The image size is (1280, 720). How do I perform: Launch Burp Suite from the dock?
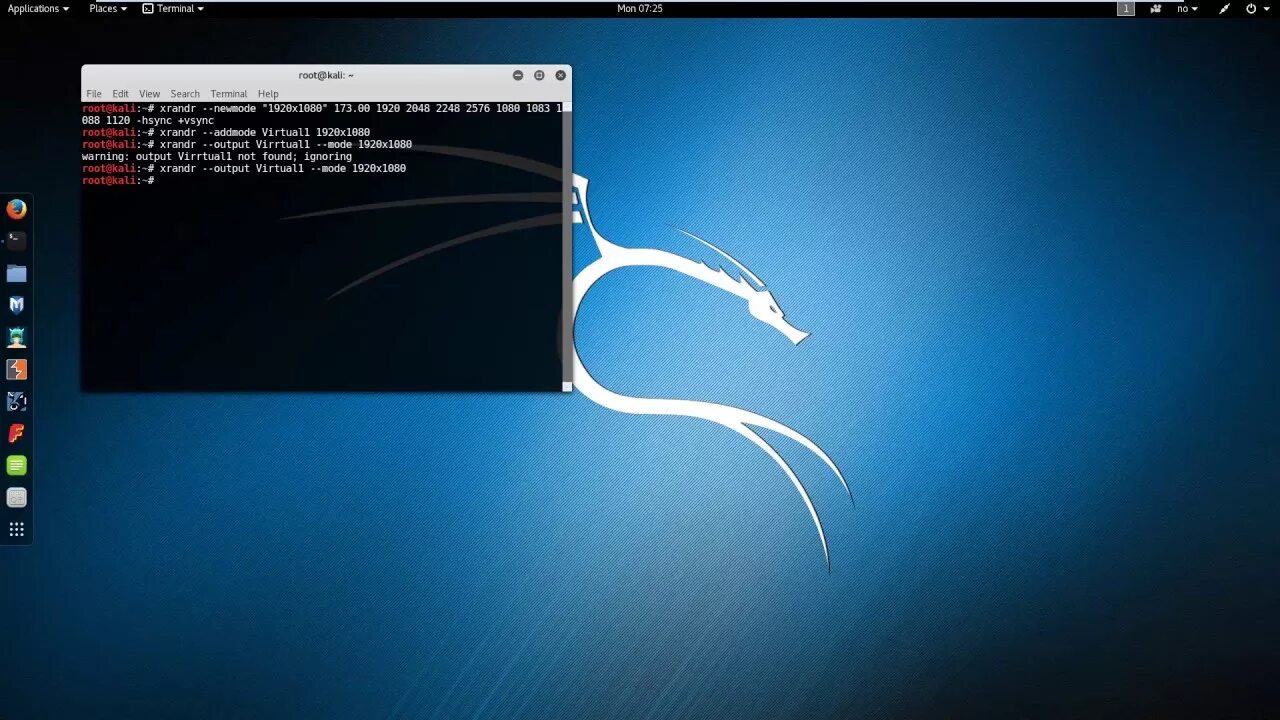tap(16, 369)
